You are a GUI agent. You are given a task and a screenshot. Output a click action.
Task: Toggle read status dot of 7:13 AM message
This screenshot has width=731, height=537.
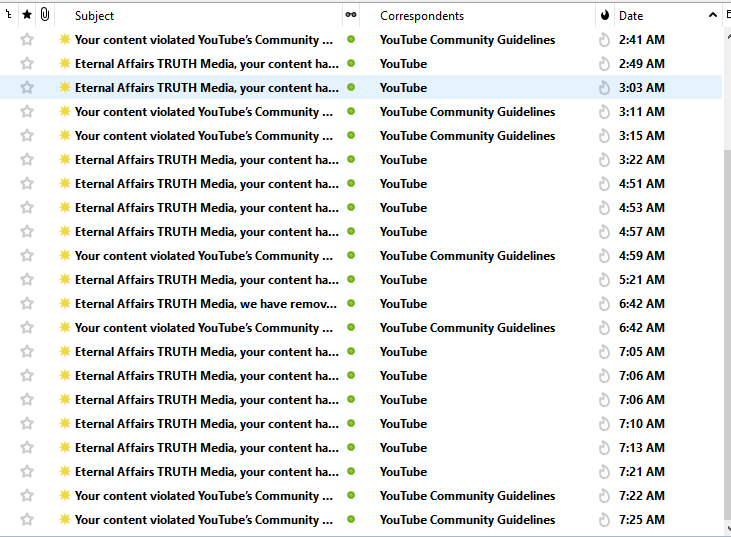(x=350, y=448)
